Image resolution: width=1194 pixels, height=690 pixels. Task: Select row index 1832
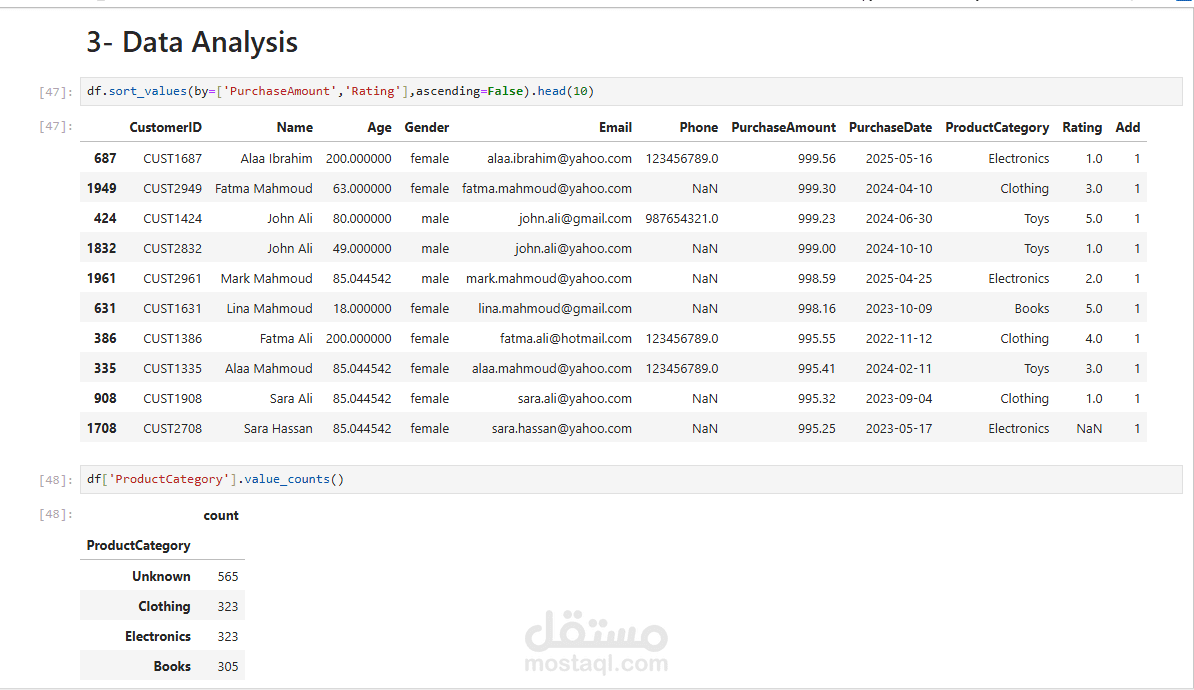(x=101, y=248)
